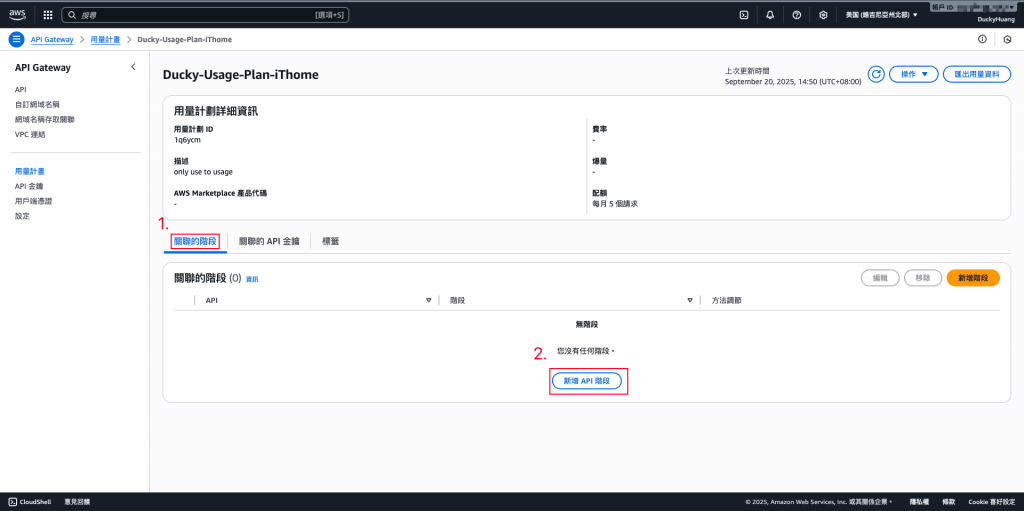This screenshot has height=511, width=1024.
Task: Open VPC 連結 in the sidebar
Action: tap(30, 135)
